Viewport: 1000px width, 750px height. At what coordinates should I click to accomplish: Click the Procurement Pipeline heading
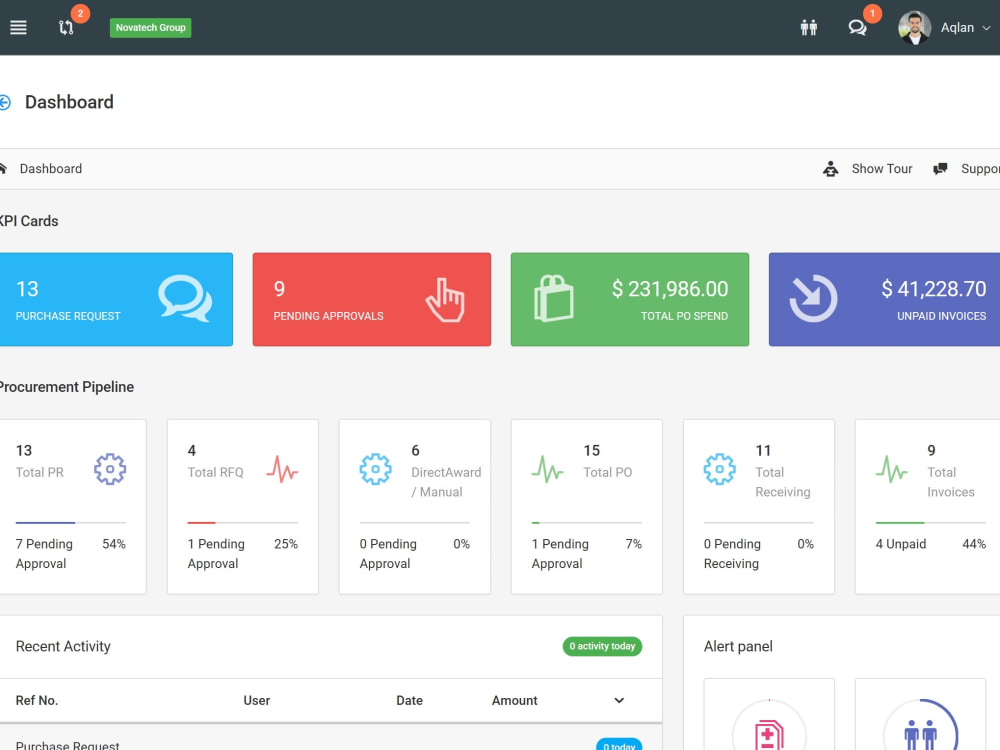[x=66, y=386]
